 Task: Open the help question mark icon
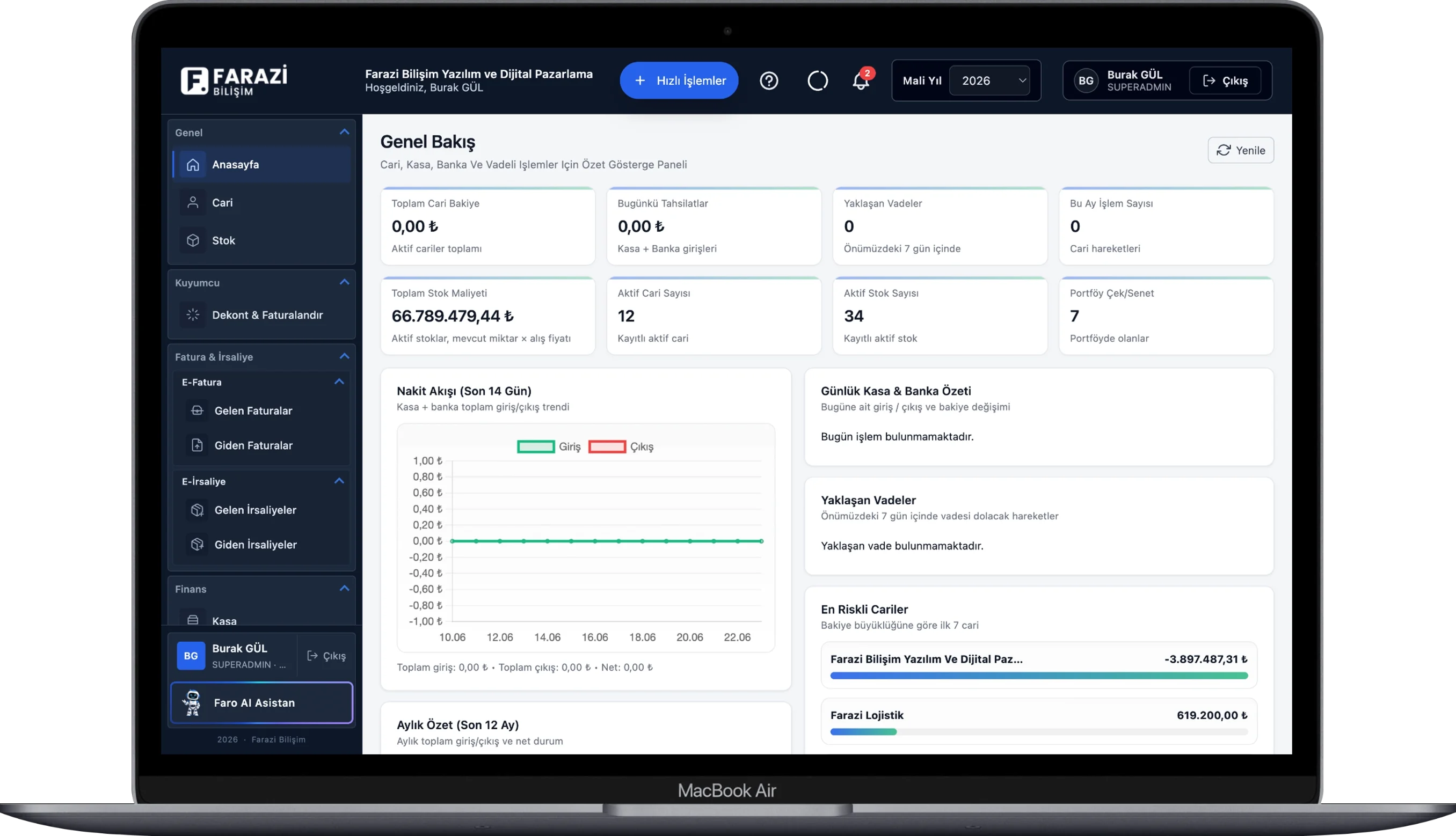[x=768, y=80]
